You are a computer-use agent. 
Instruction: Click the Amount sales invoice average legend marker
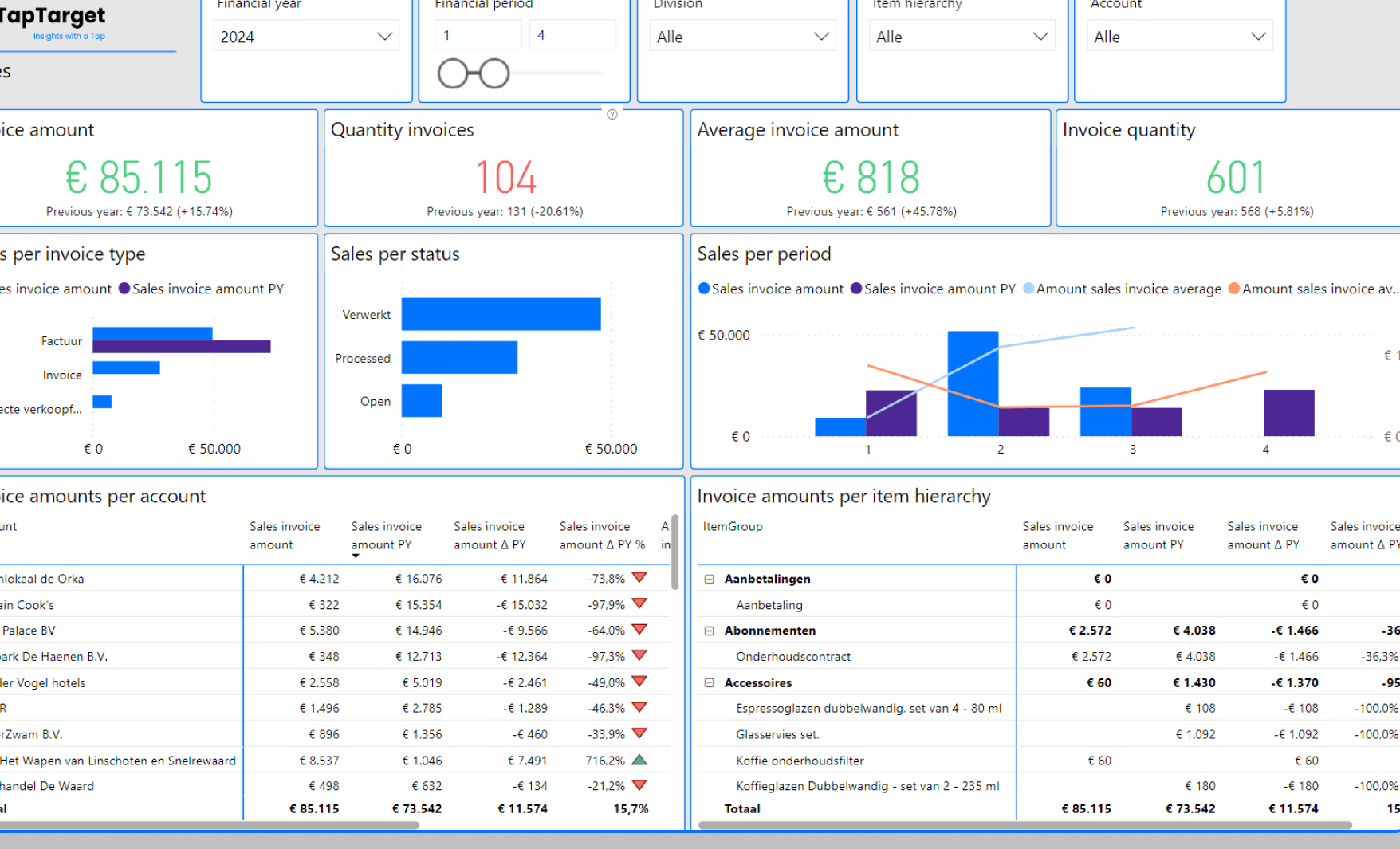1028,289
